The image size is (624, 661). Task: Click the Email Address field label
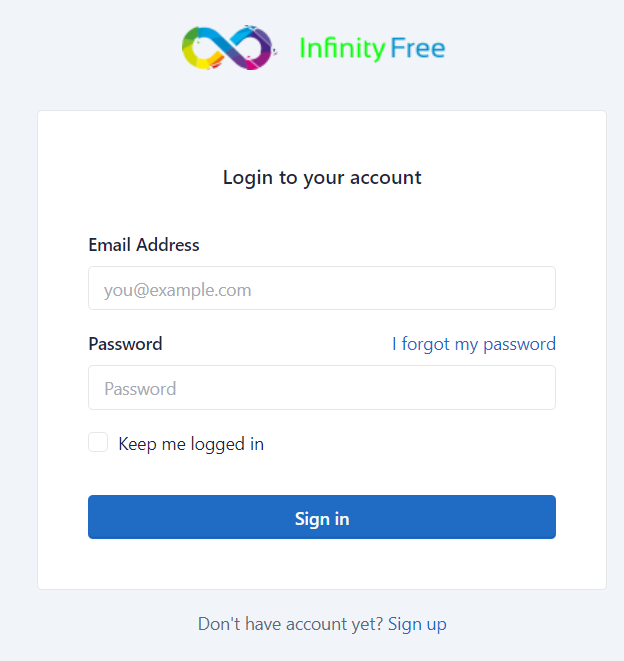[144, 245]
